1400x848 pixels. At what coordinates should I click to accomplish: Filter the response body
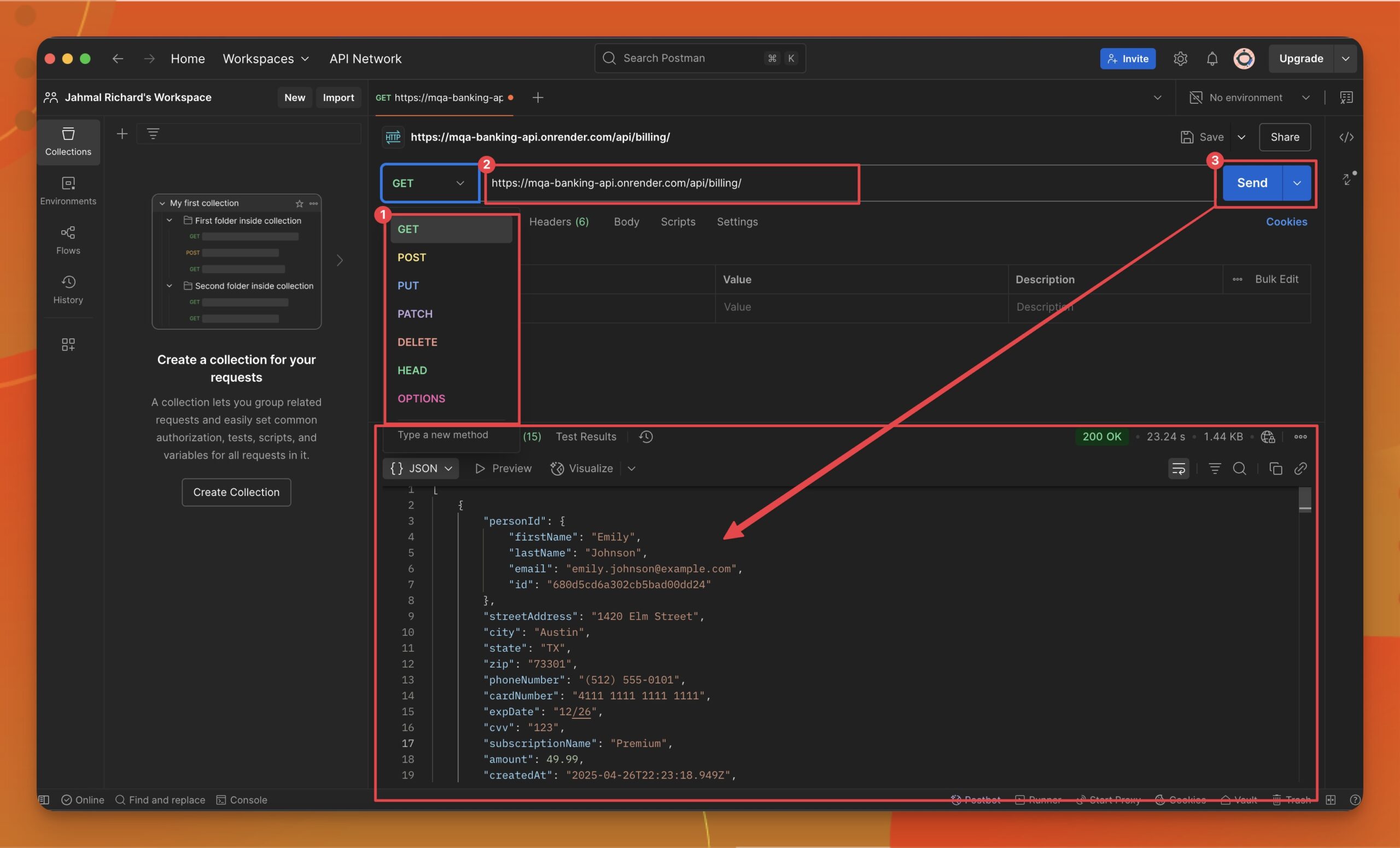[1214, 469]
